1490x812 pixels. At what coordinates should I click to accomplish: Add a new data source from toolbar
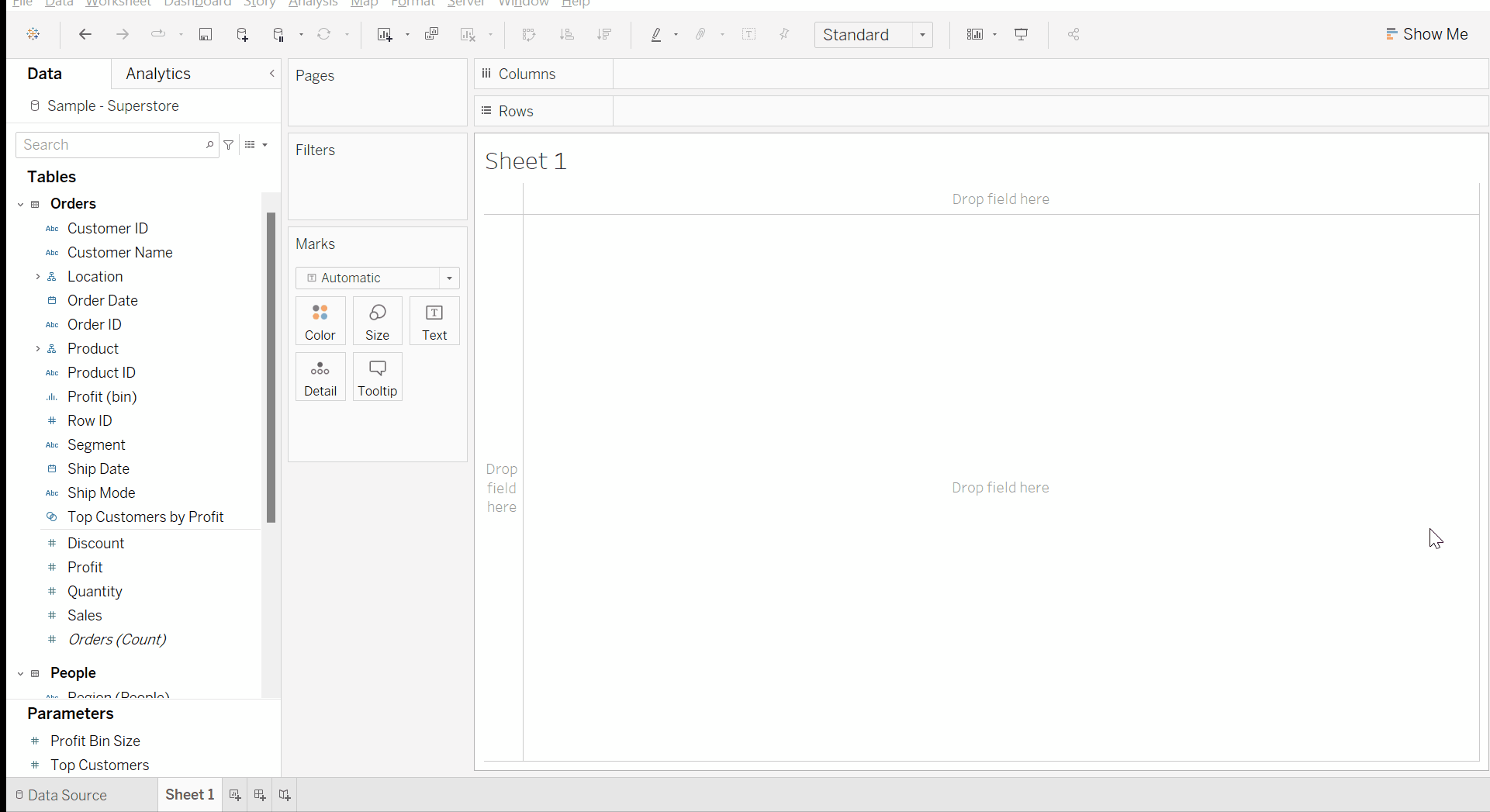[x=243, y=34]
